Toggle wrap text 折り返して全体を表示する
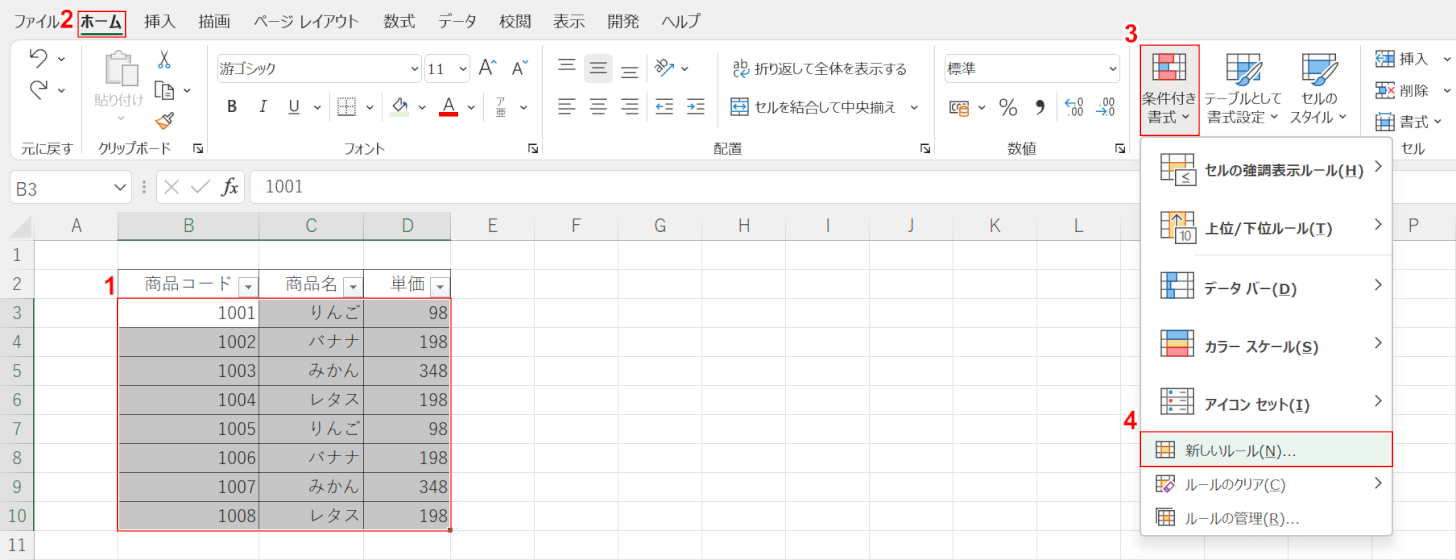Viewport: 1456px width, 560px height. pyautogui.click(x=819, y=68)
